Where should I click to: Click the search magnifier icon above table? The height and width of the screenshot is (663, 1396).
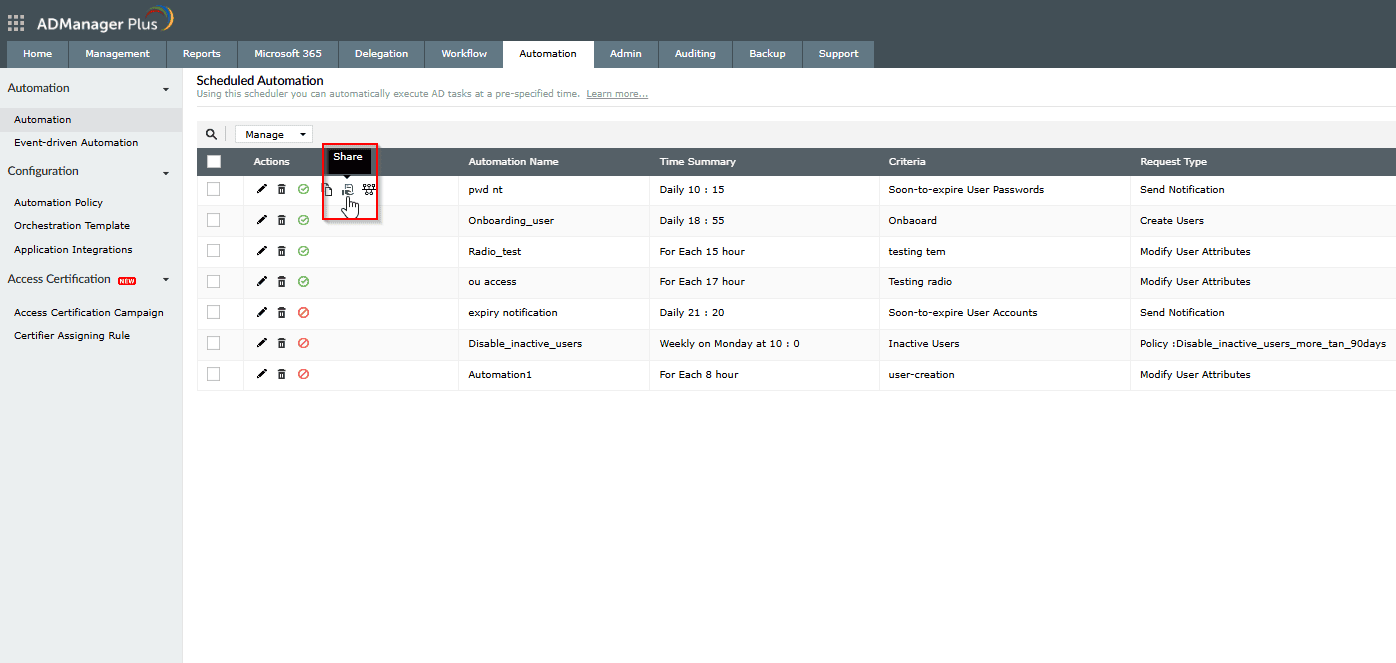pyautogui.click(x=211, y=134)
